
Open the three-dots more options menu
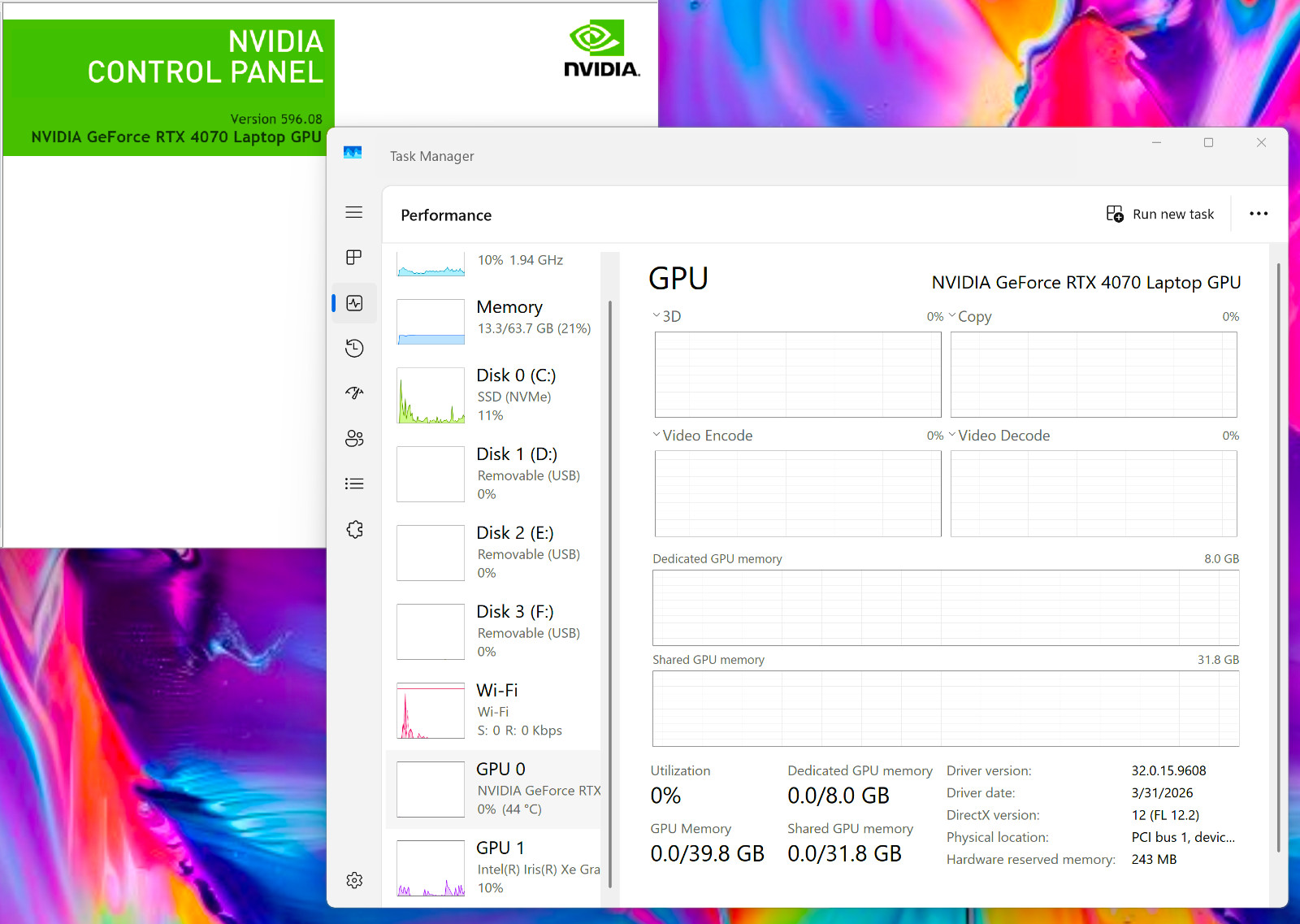(x=1259, y=214)
